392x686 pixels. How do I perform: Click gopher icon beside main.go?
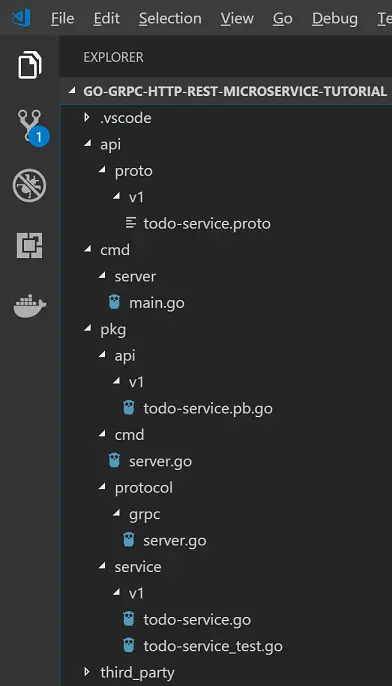114,302
